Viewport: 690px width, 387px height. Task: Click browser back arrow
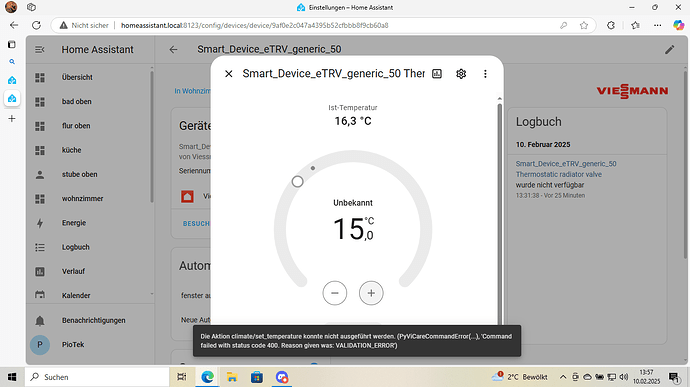(14, 25)
